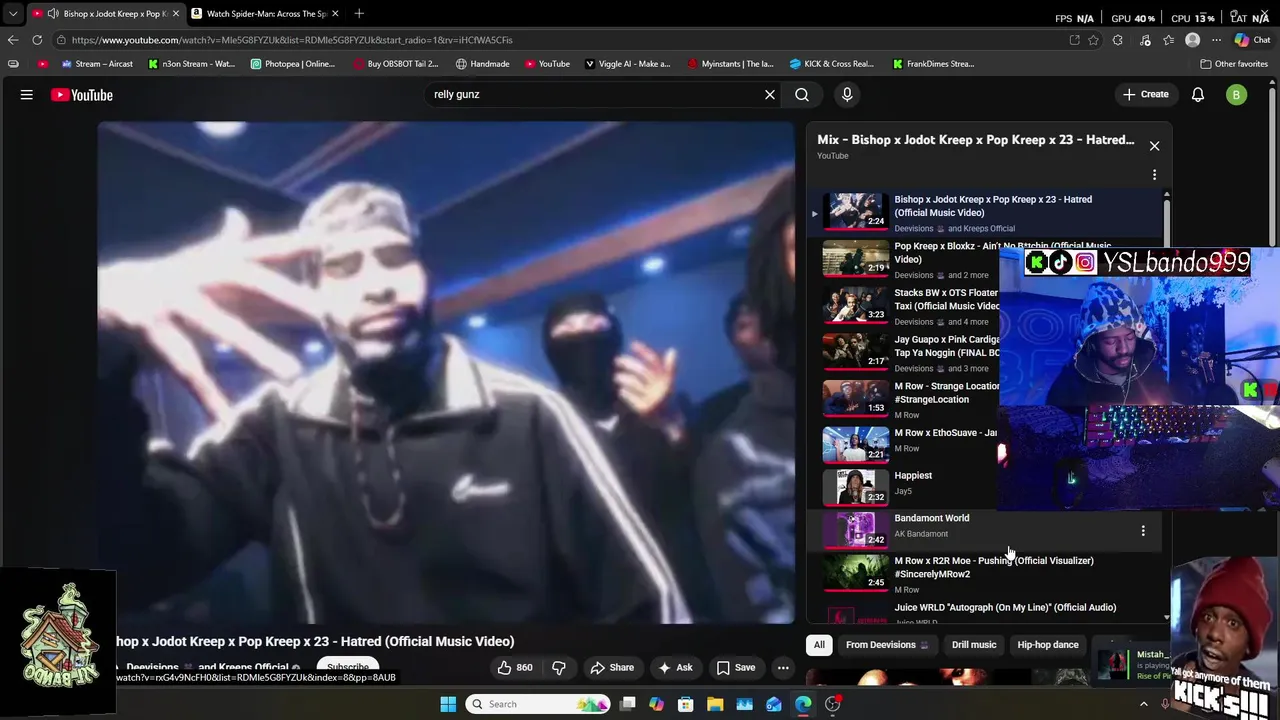
Task: Like the video with 860 likes
Action: pos(515,667)
